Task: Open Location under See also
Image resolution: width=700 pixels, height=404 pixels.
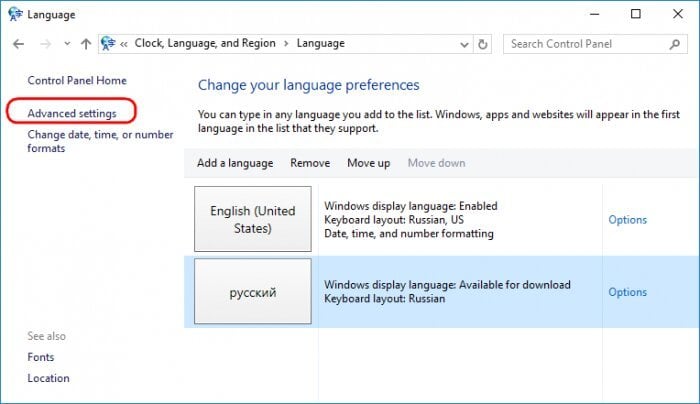Action: pos(49,378)
